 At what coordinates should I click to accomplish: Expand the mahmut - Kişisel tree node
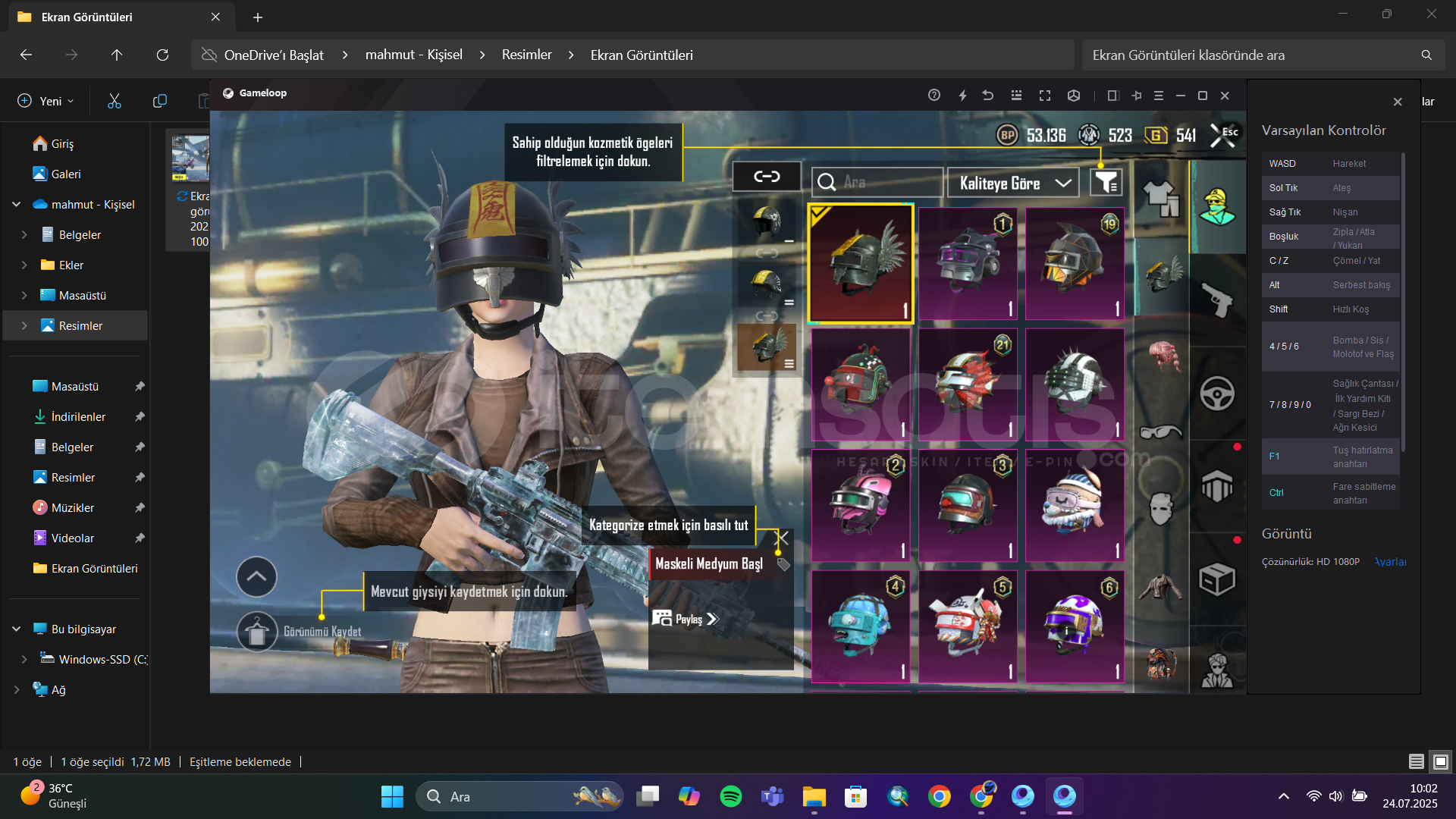point(16,205)
